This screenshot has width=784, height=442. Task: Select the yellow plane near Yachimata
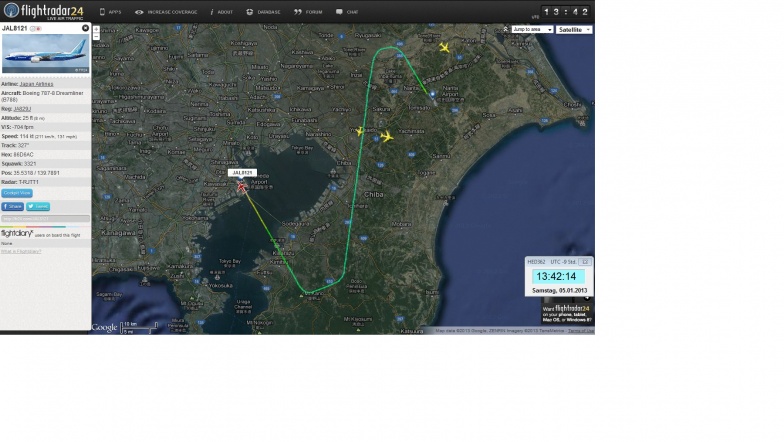(x=386, y=136)
